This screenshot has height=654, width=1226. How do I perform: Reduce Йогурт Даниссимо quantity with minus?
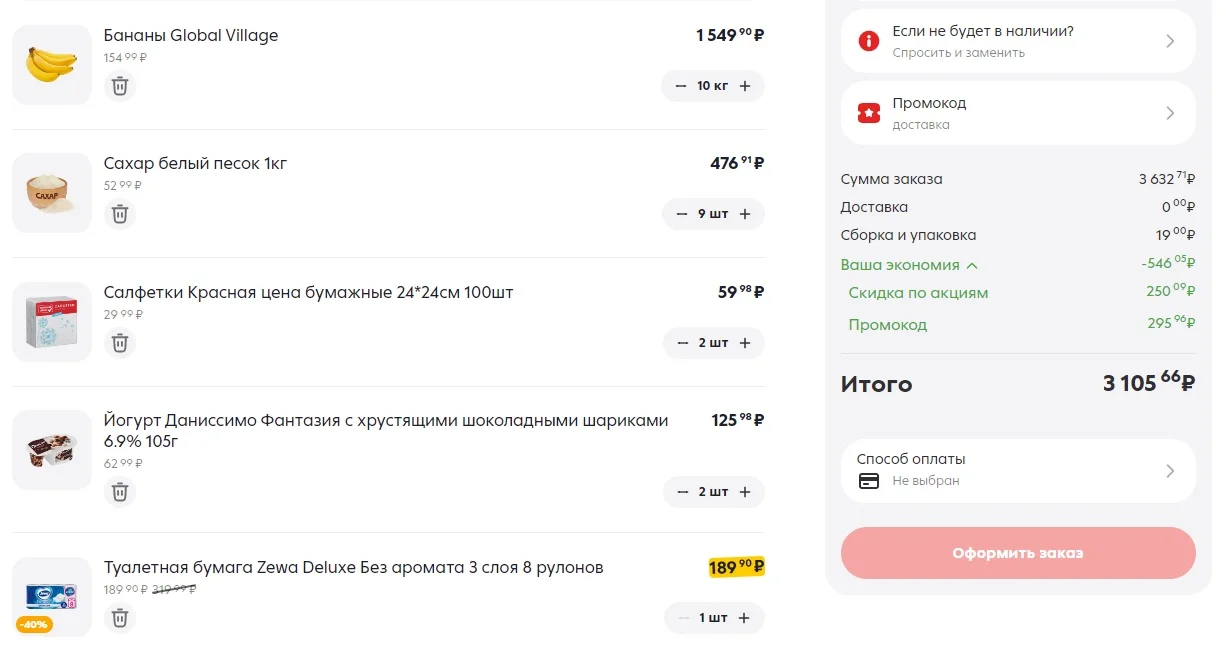pos(682,492)
